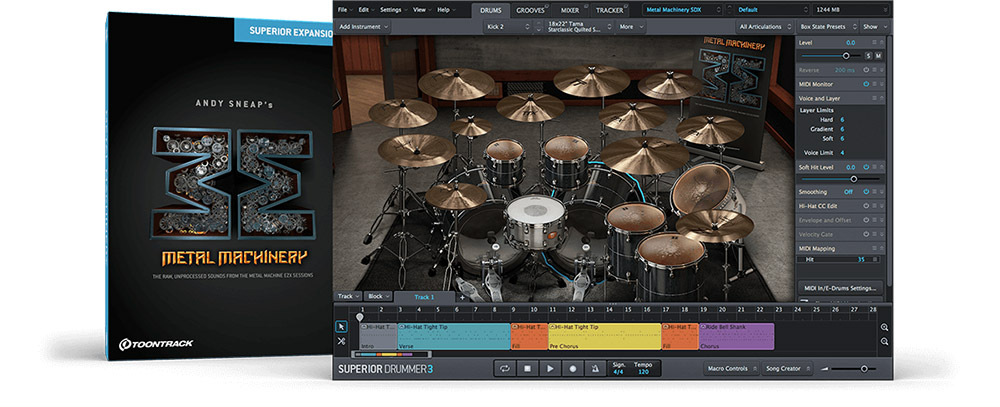This screenshot has height=407, width=1000.
Task: Switch to the MIXER tab
Action: coord(570,10)
